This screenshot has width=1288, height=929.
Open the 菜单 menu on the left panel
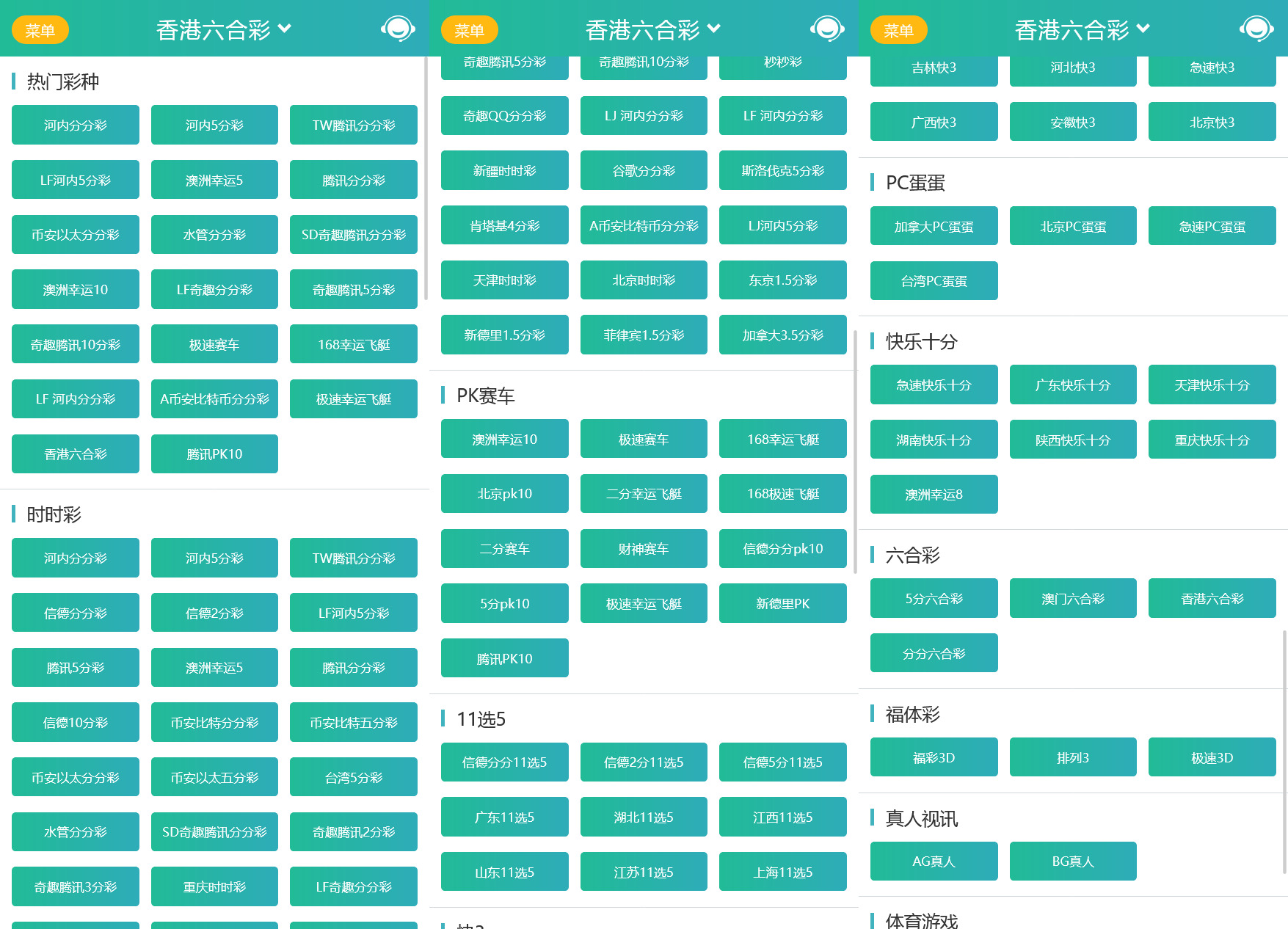(40, 30)
